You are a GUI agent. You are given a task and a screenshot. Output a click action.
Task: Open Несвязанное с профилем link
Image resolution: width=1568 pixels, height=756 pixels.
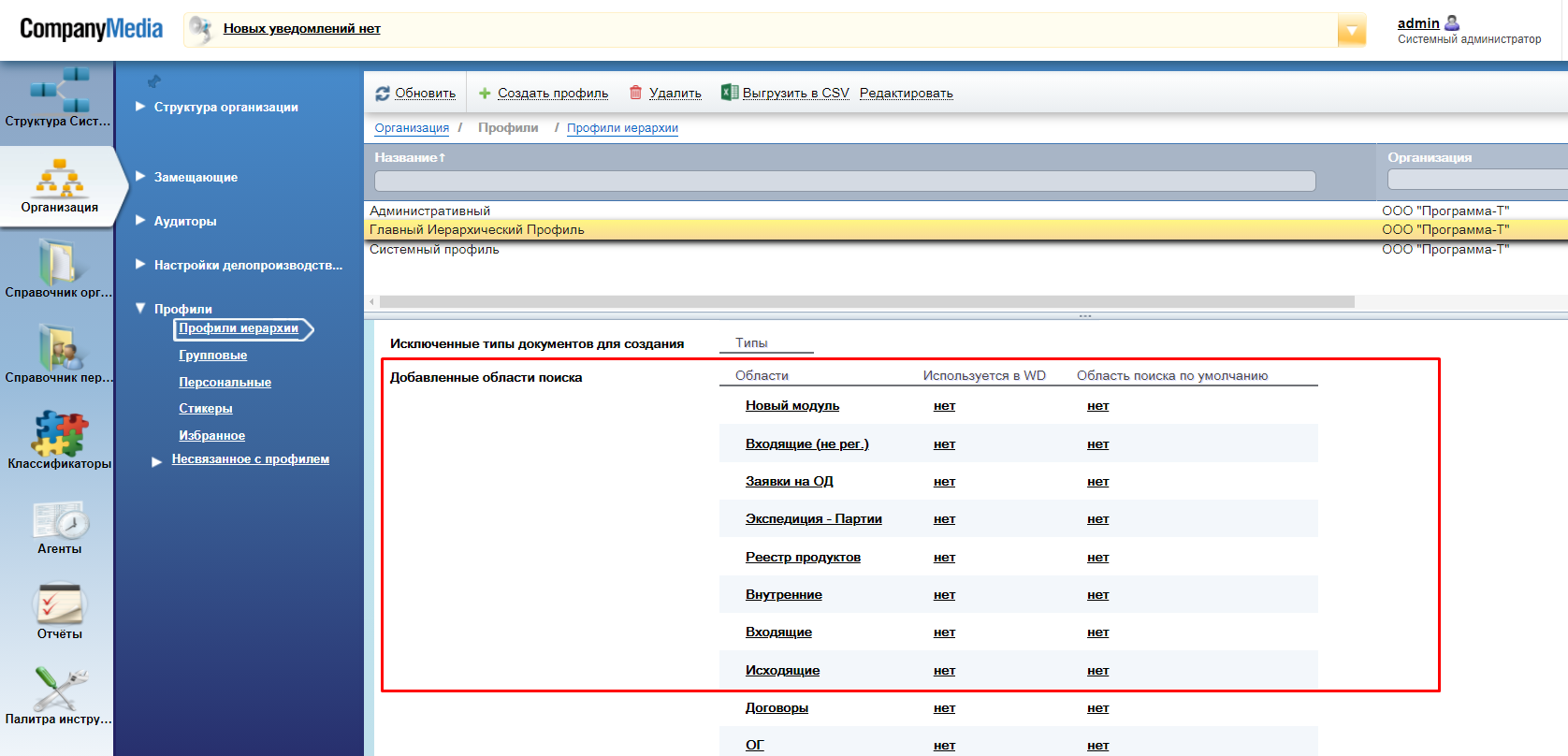pyautogui.click(x=251, y=459)
